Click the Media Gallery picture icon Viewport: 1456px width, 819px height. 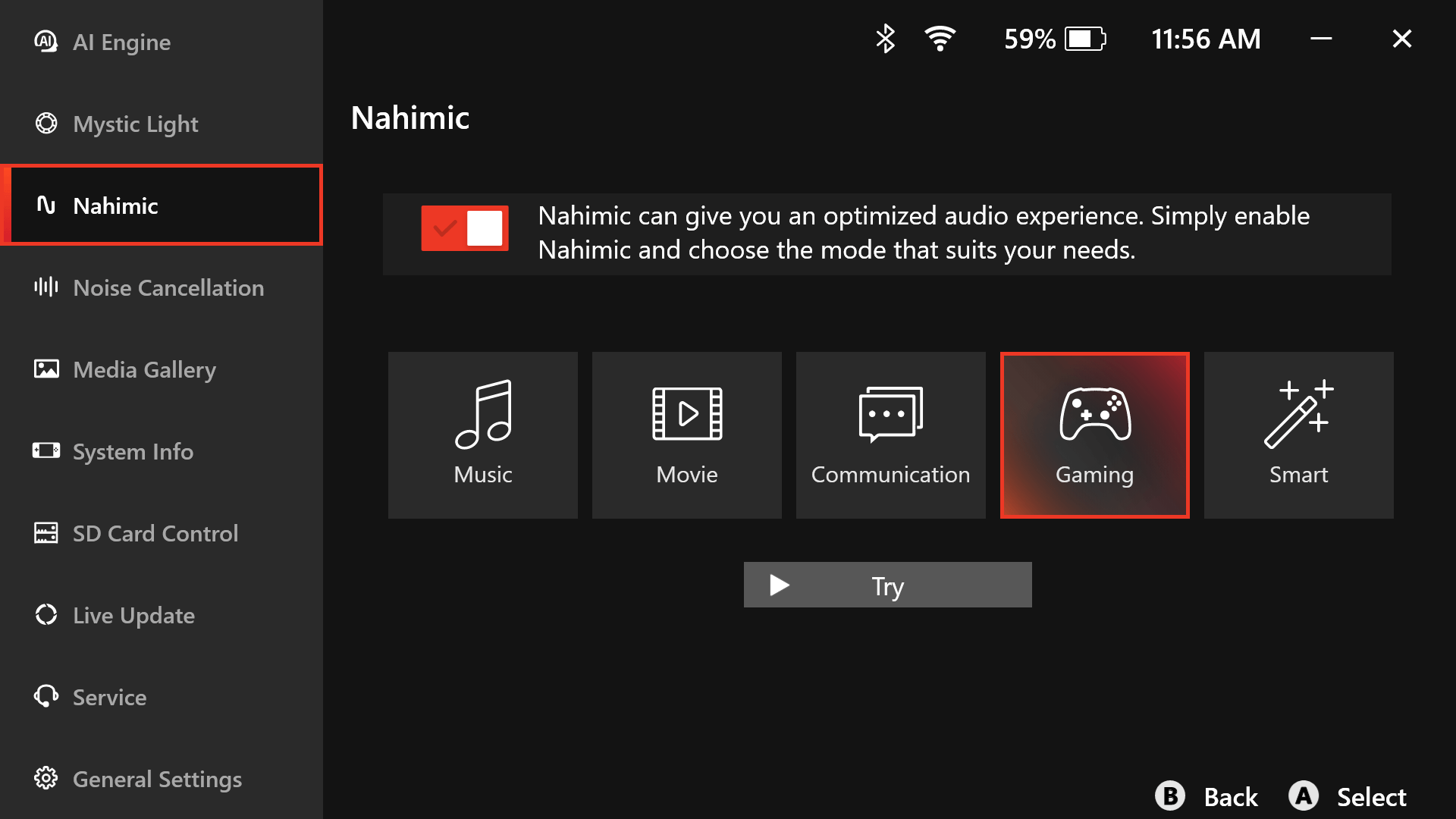point(46,369)
